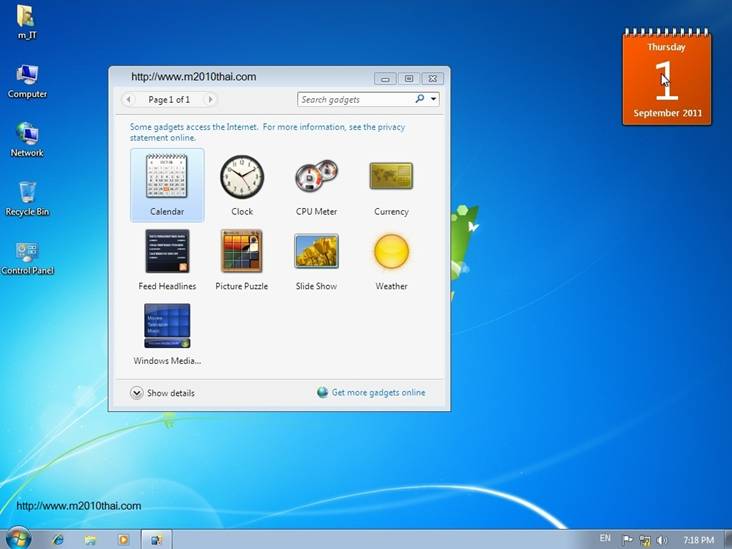The image size is (732, 549).
Task: Select the CPU Meter gadget icon
Action: 317,176
